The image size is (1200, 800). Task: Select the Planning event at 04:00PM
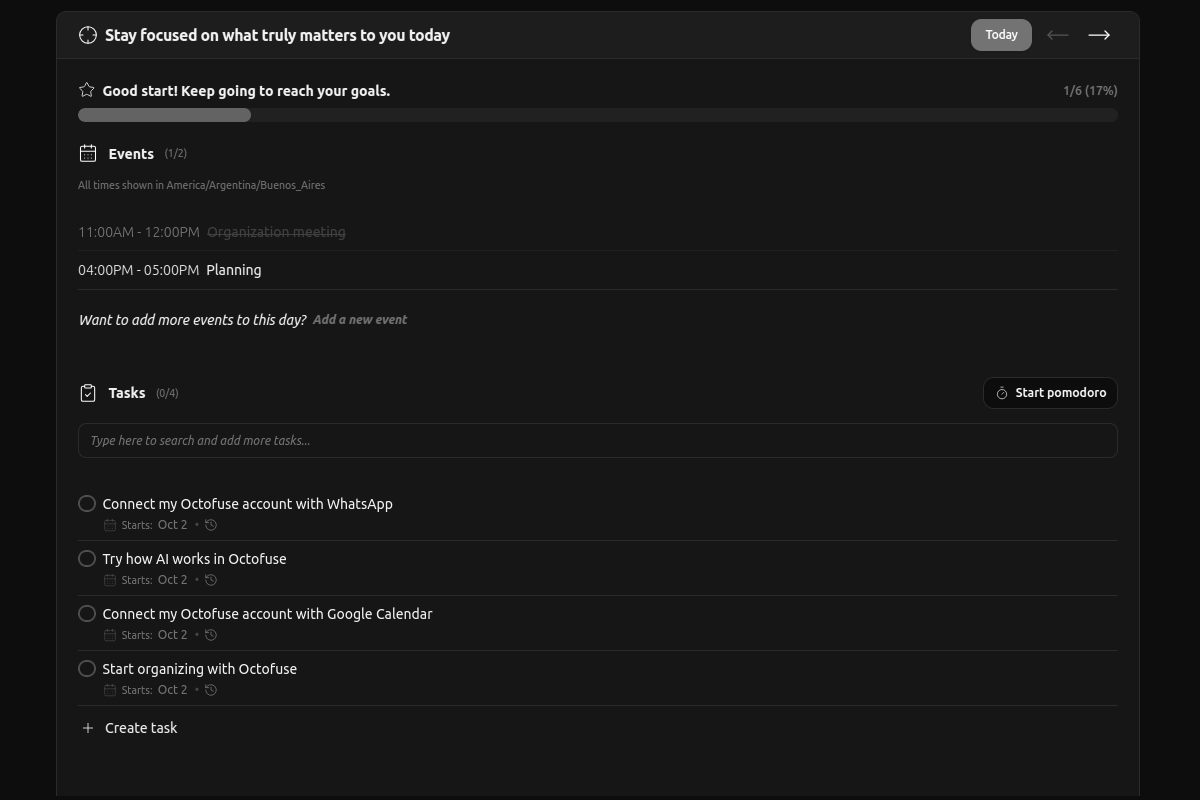[233, 269]
